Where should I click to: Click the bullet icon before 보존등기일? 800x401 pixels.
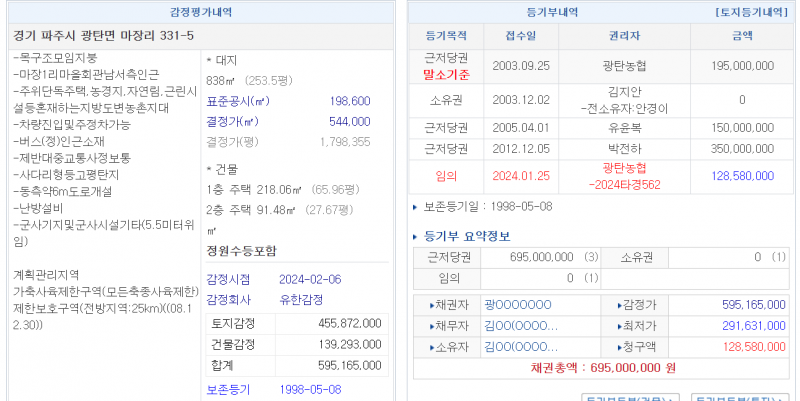click(415, 207)
